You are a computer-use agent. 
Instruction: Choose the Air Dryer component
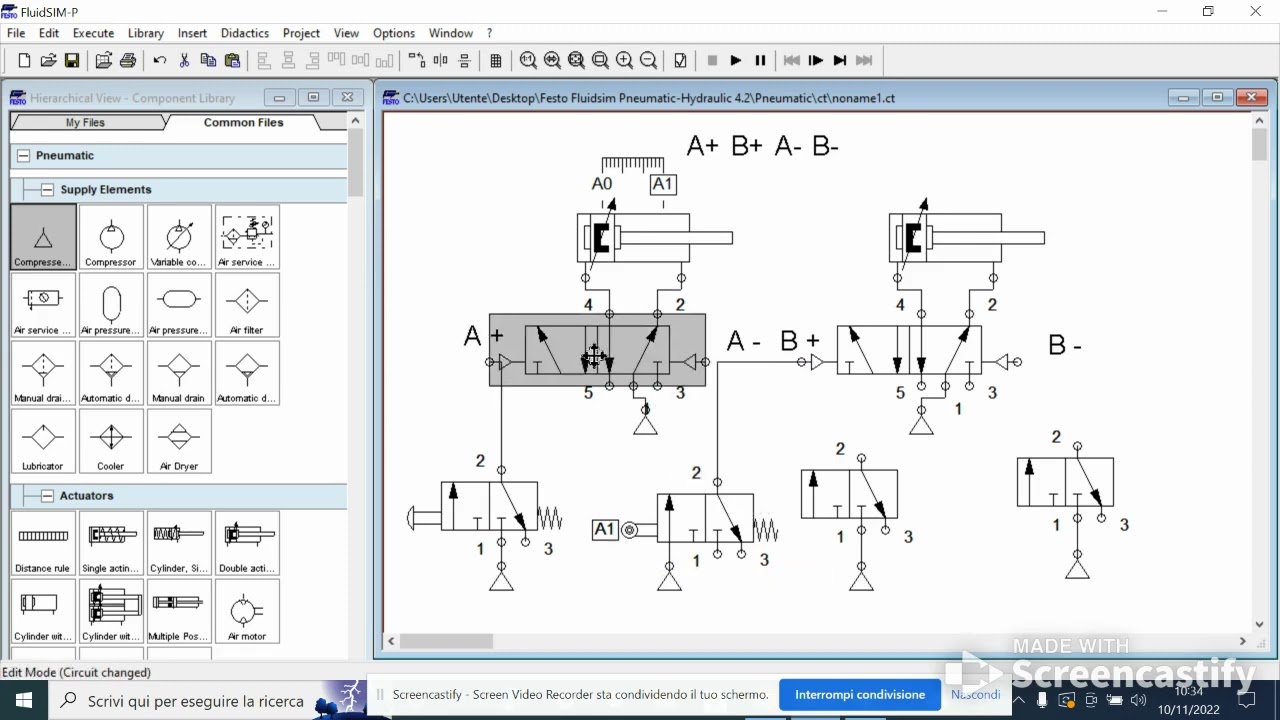tap(179, 441)
